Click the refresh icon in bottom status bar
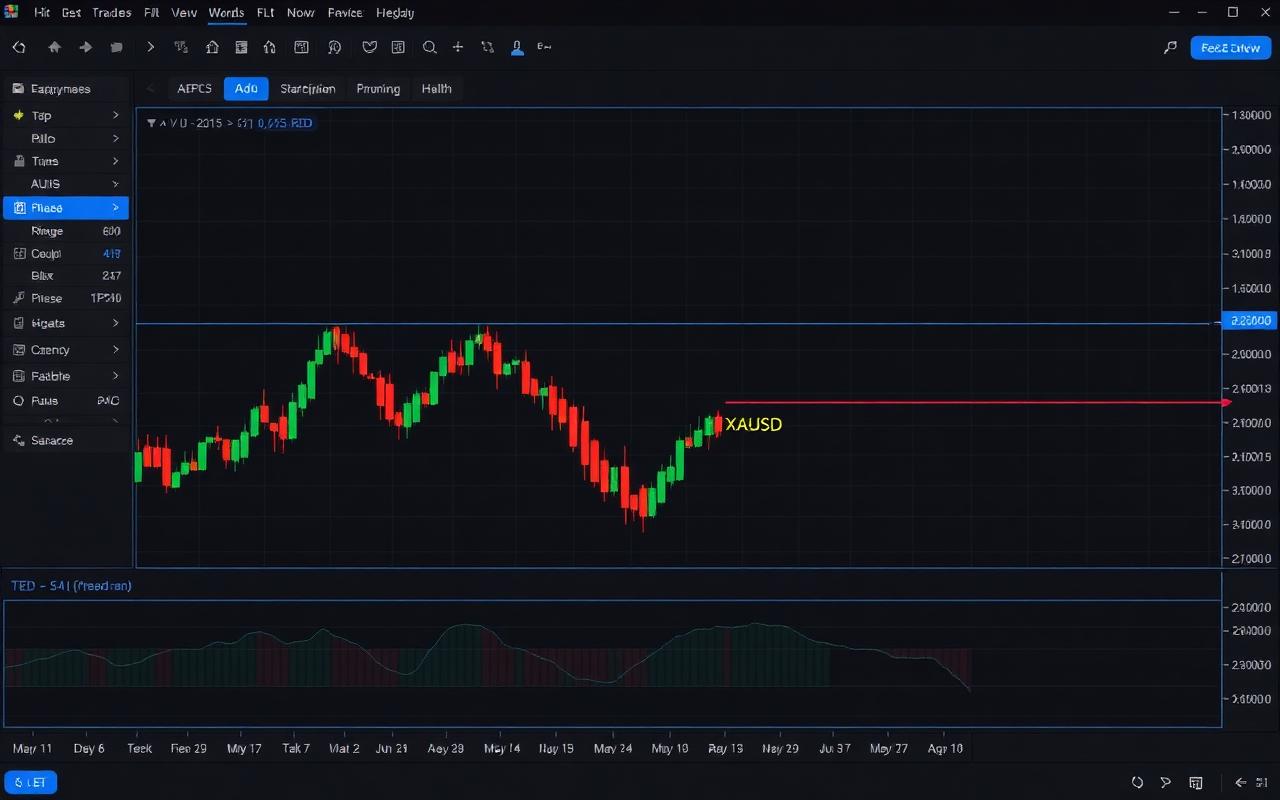The height and width of the screenshot is (800, 1280). tap(1137, 783)
